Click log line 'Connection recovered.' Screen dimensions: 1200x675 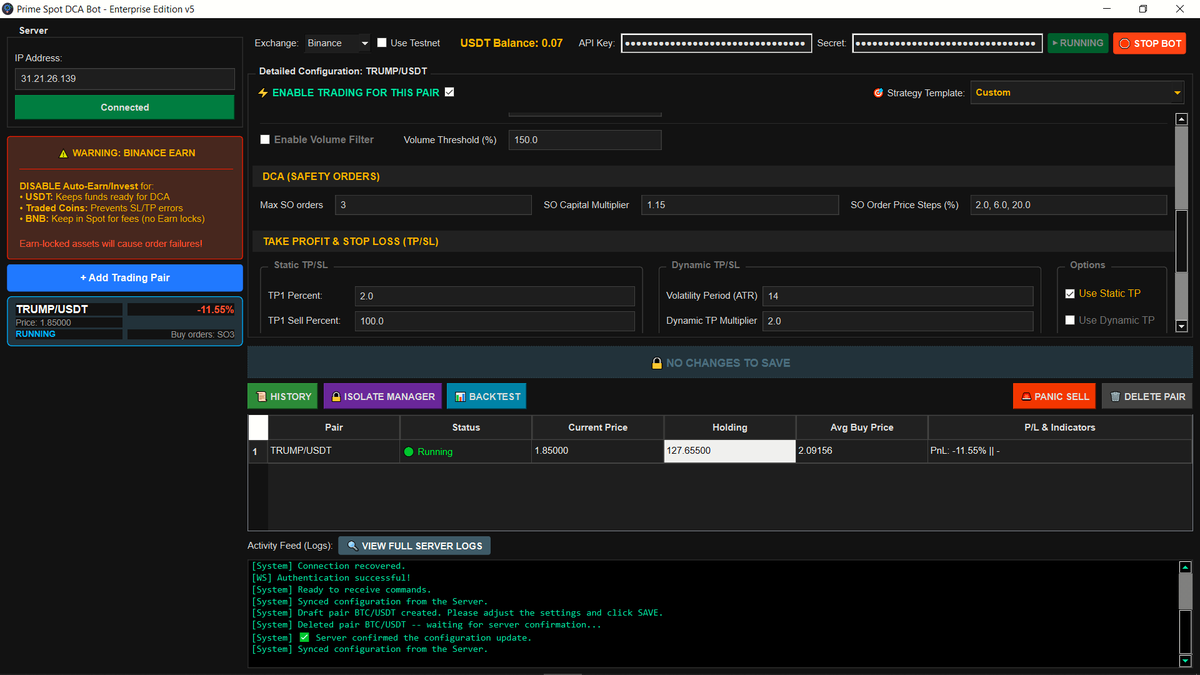(328, 566)
